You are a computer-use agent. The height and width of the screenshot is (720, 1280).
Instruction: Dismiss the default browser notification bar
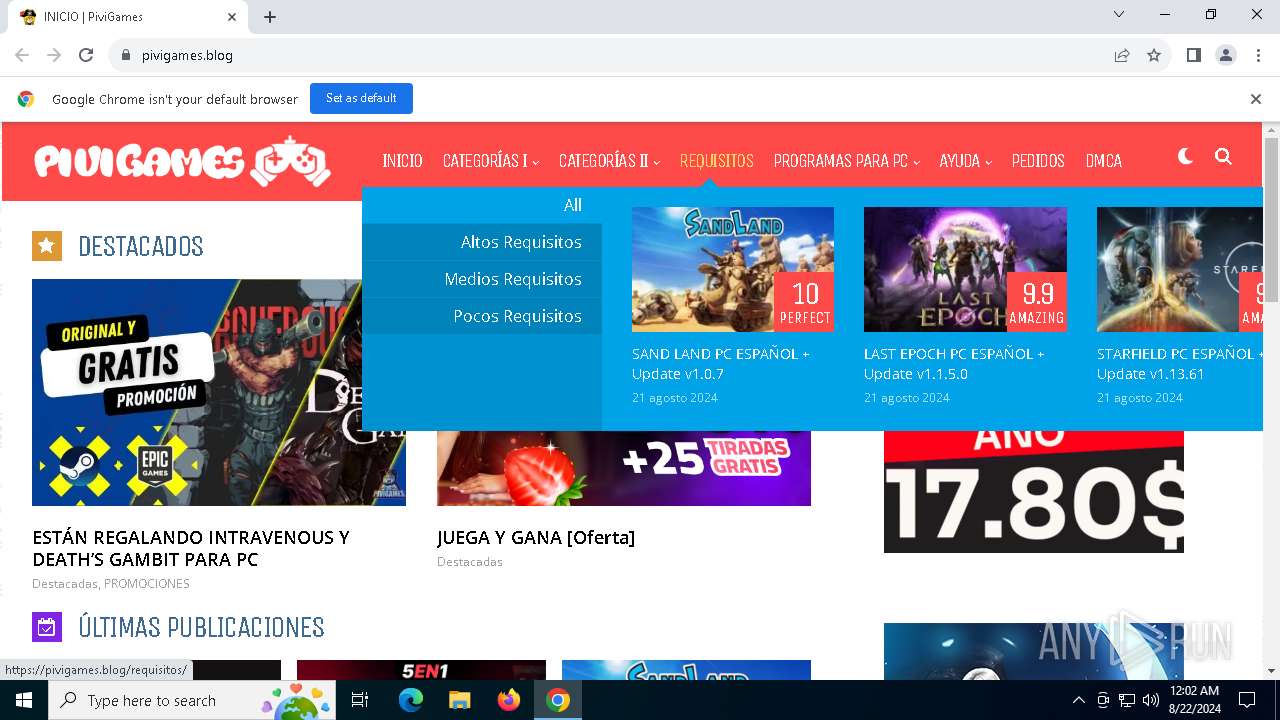[x=1255, y=99]
